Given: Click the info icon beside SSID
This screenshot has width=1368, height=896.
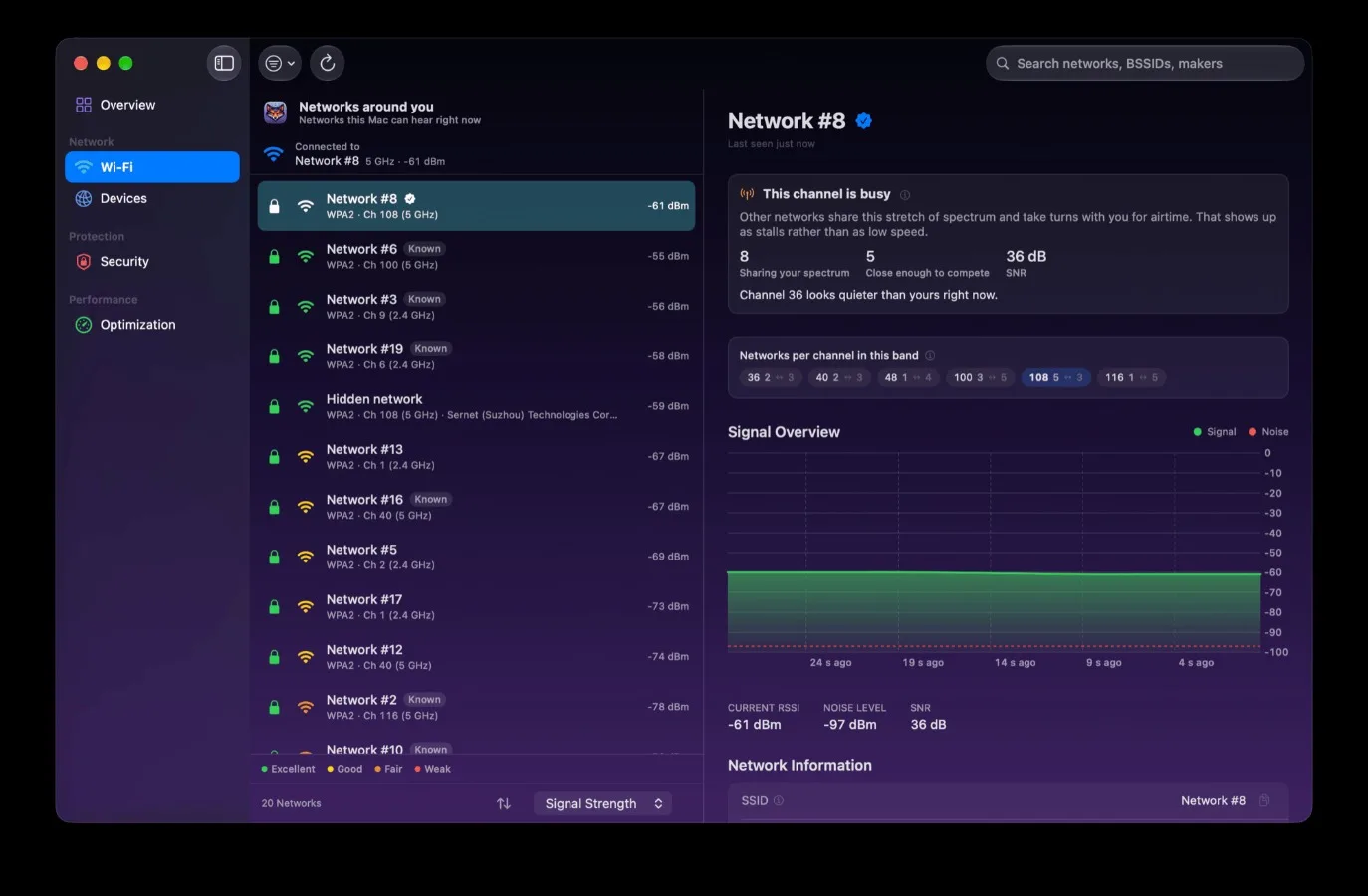Looking at the screenshot, I should pos(779,801).
